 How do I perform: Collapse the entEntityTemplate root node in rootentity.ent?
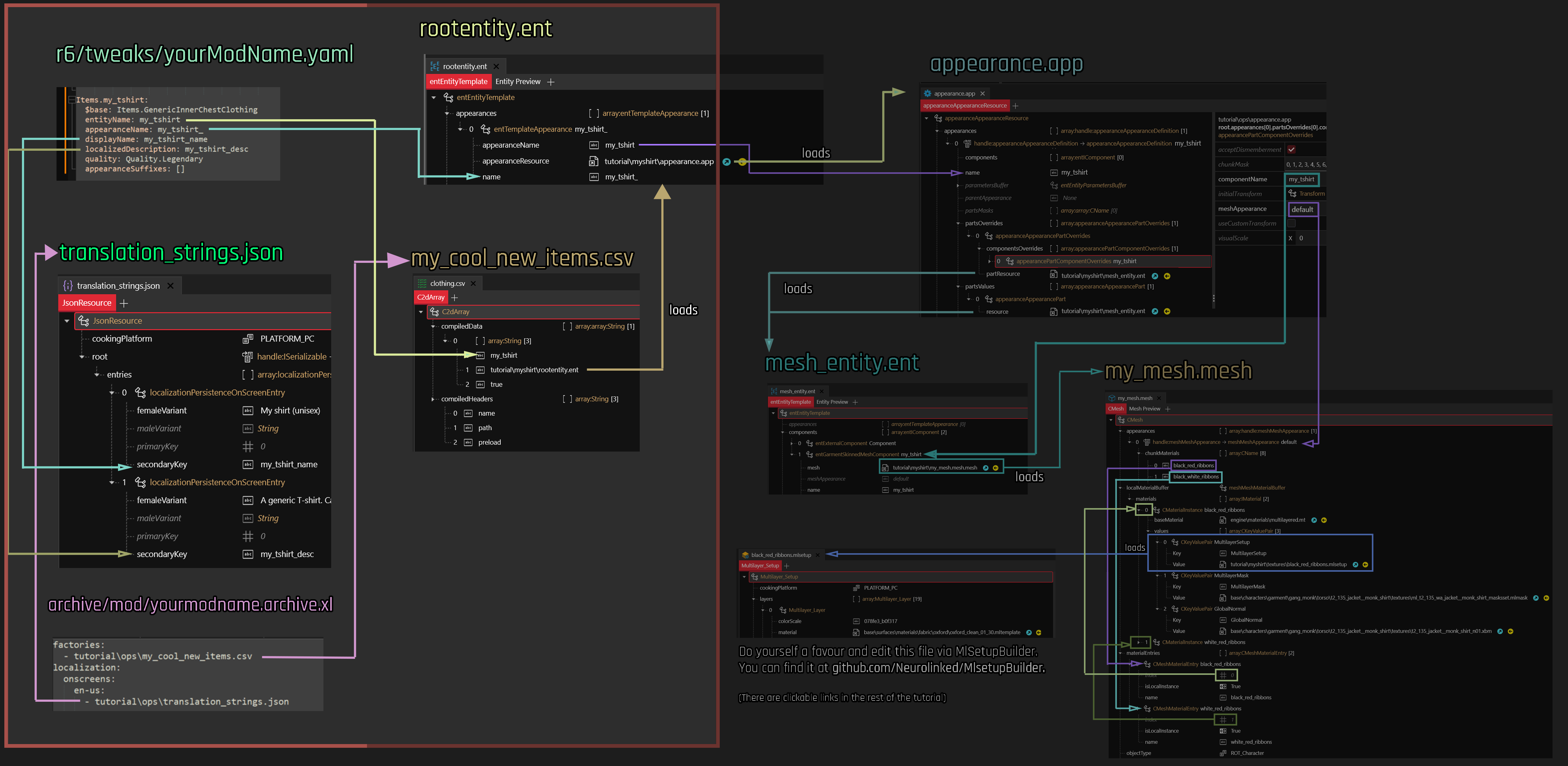(433, 97)
